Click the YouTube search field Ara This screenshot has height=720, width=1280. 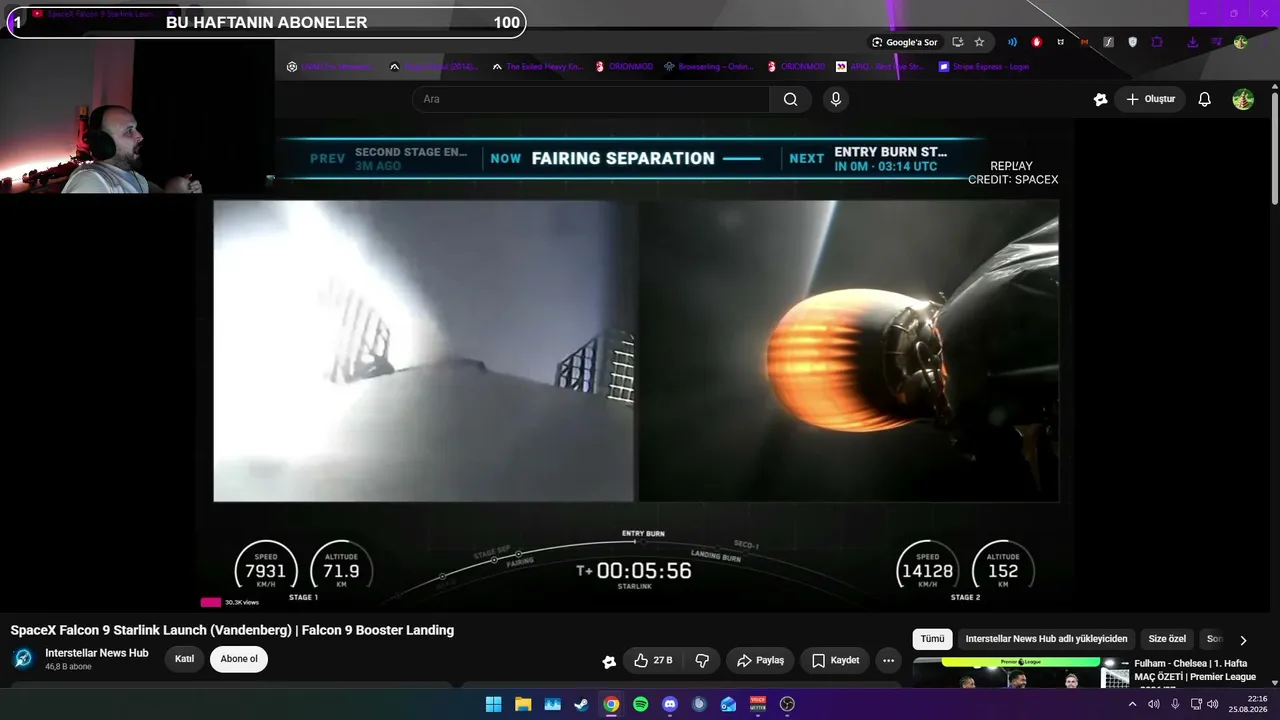pos(591,99)
